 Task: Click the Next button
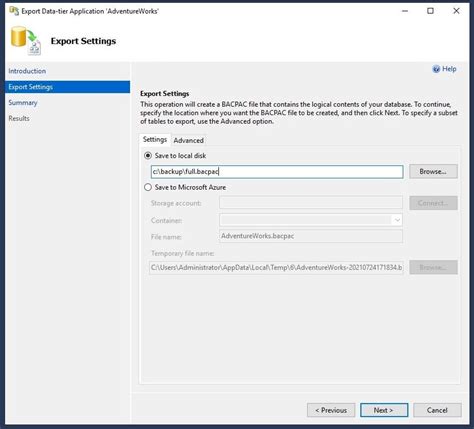[x=384, y=410]
